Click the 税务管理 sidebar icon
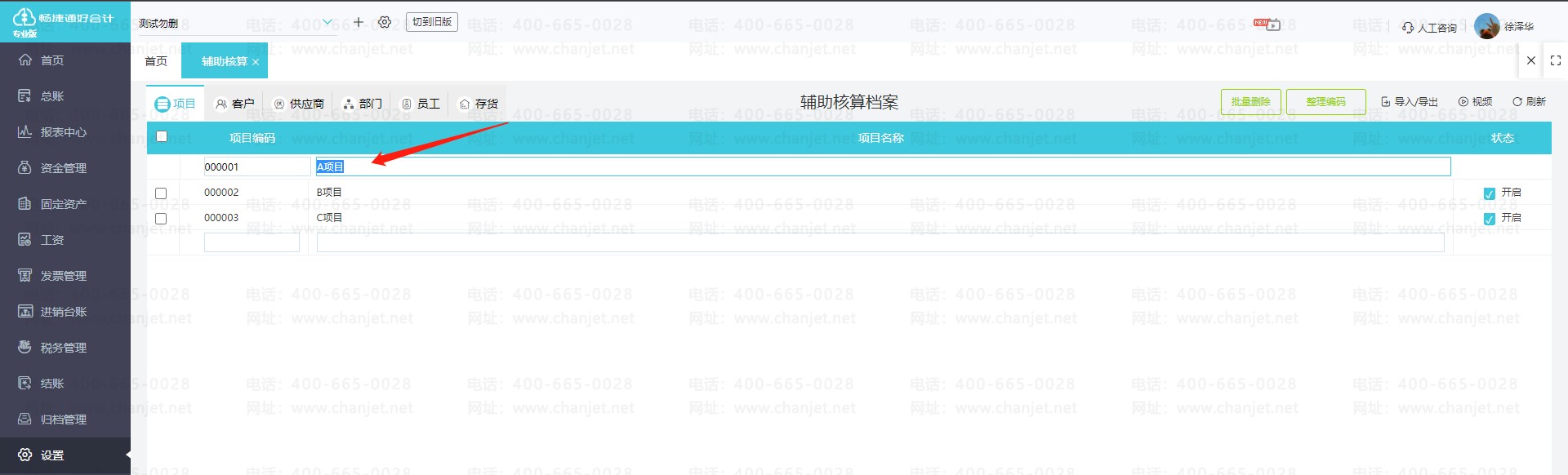This screenshot has height=475, width=1568. point(25,347)
